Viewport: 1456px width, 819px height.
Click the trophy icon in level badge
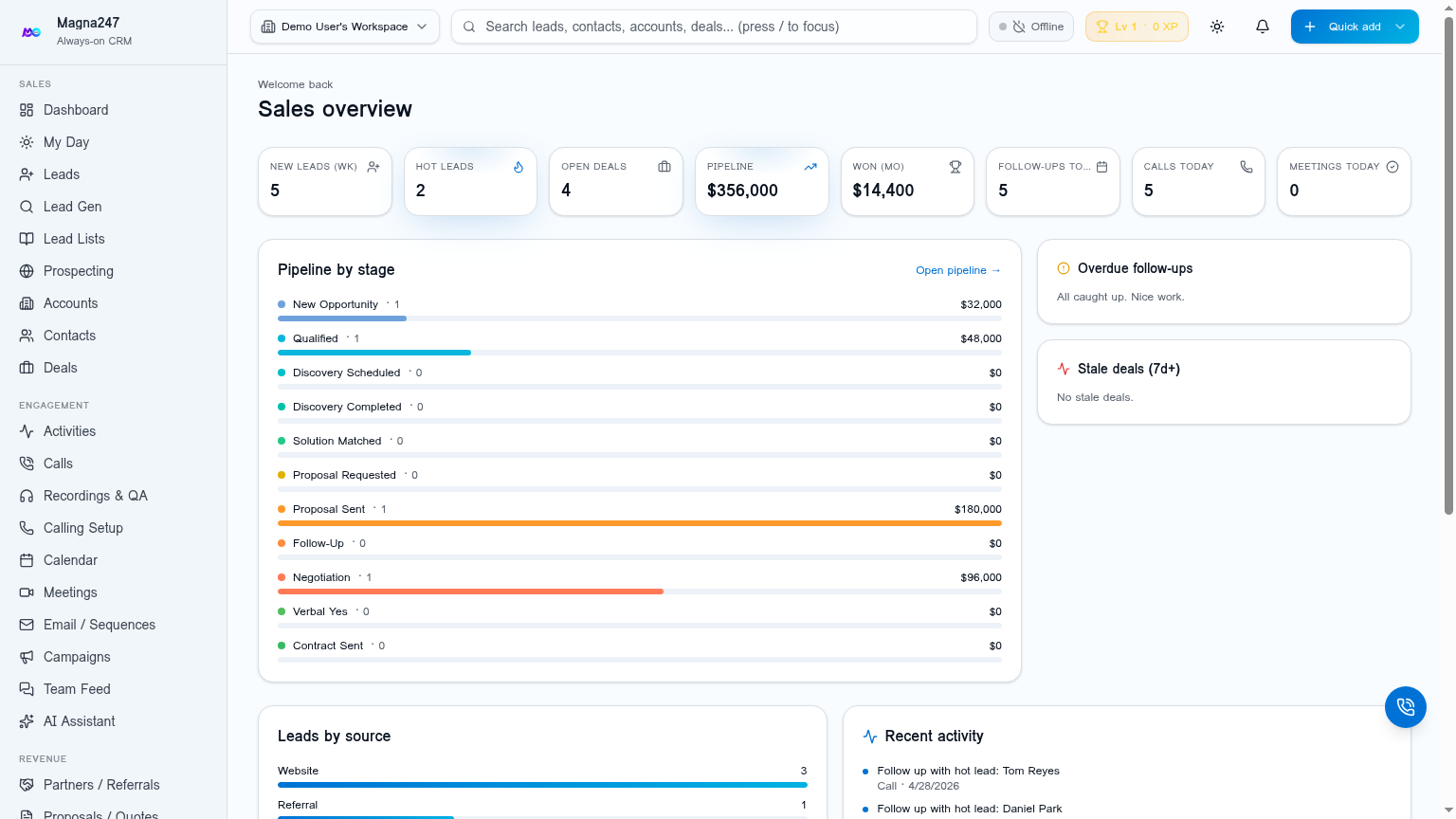pyautogui.click(x=1102, y=27)
